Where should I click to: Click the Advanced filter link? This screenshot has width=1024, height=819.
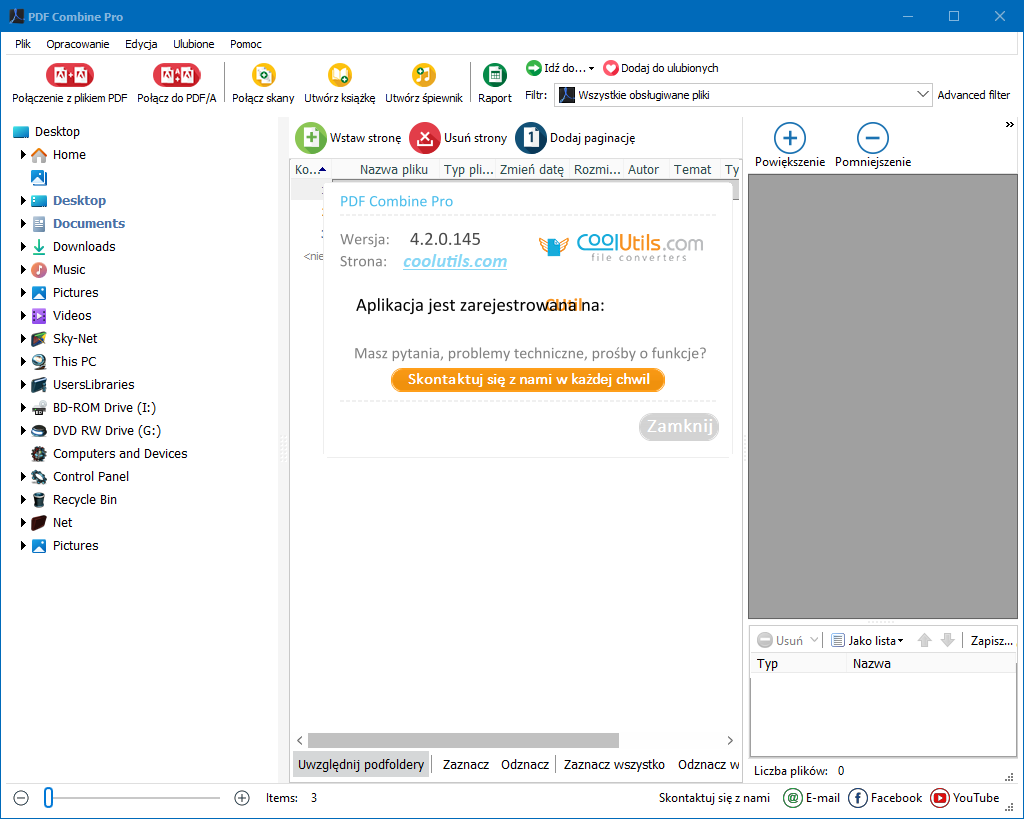pos(973,95)
